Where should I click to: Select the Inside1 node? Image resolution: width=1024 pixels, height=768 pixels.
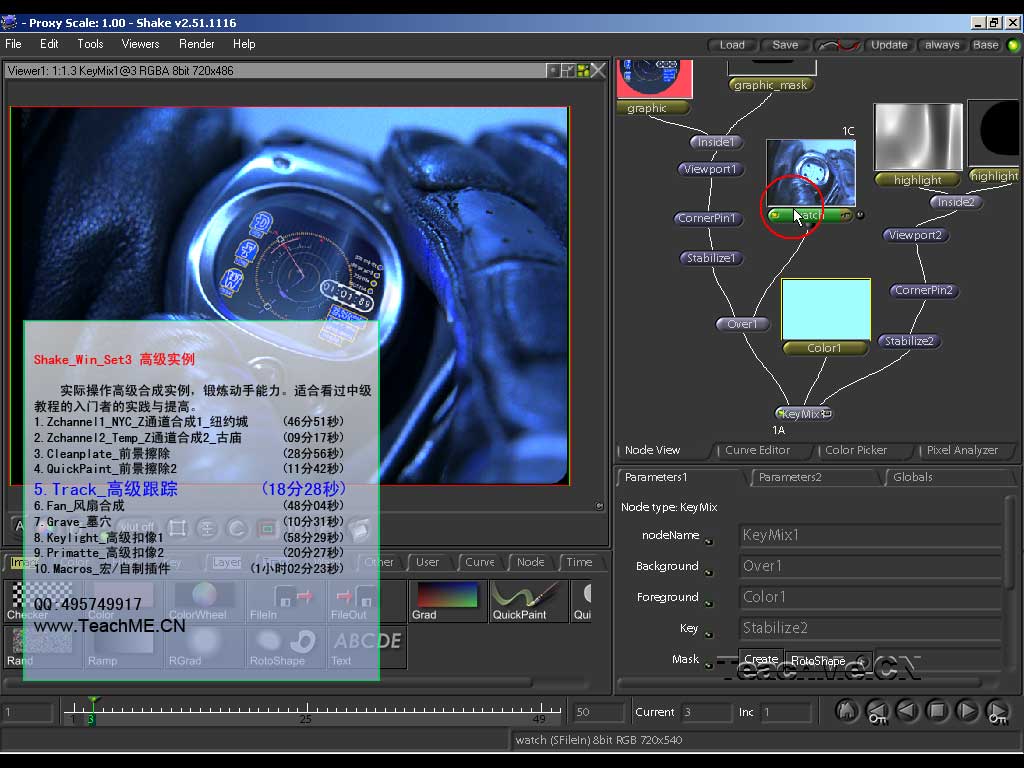[x=716, y=142]
